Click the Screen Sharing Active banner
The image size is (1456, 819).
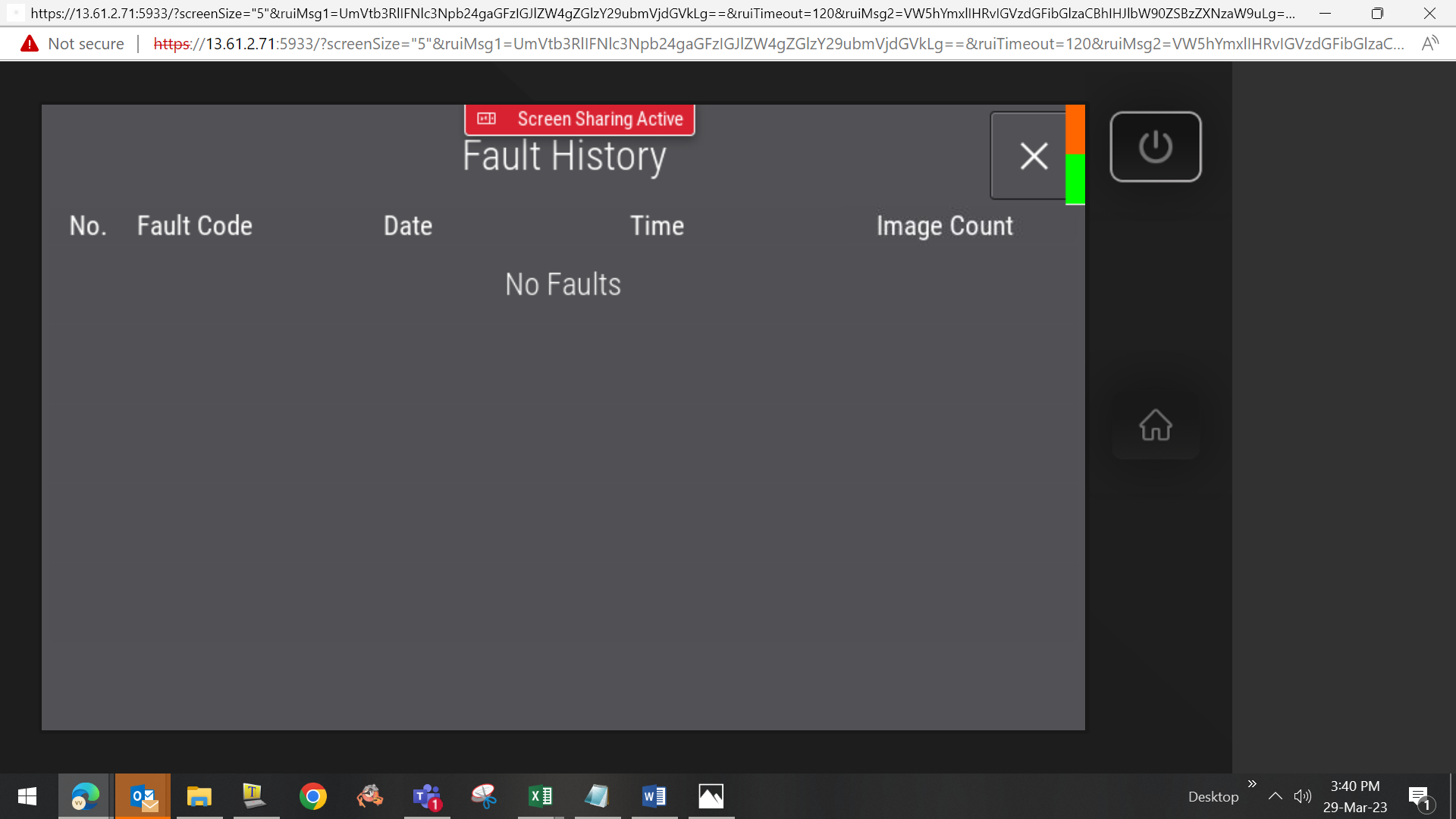[580, 119]
